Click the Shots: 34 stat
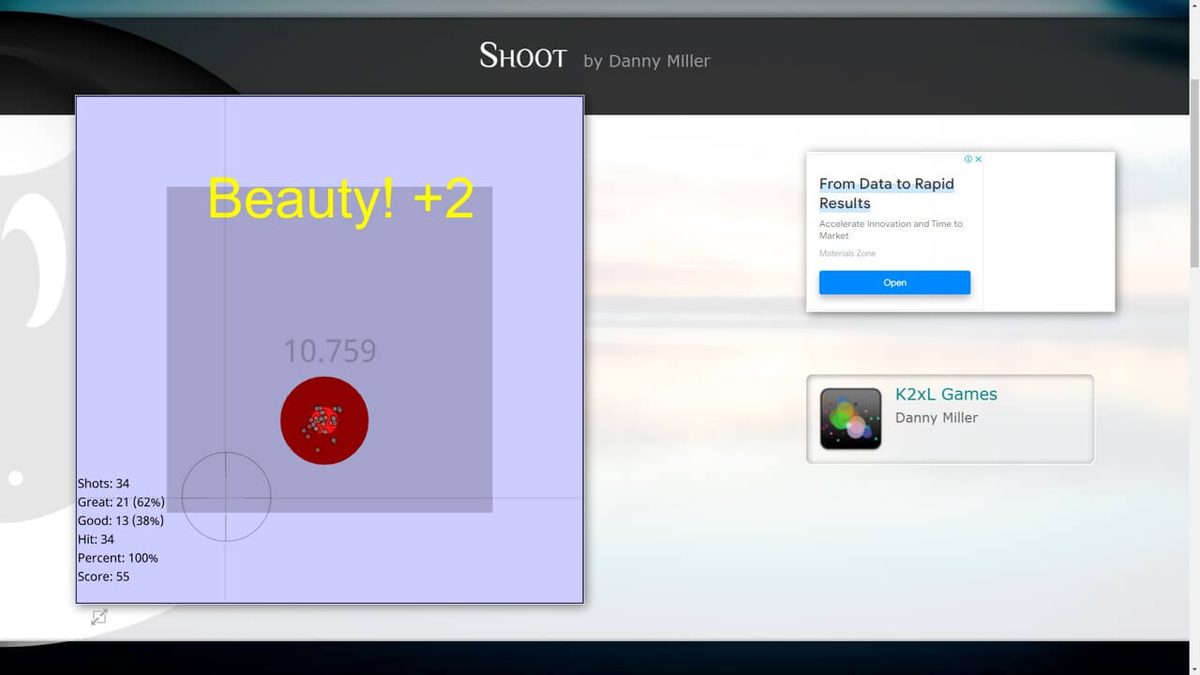Screen dimensions: 1200x675 pos(104,484)
